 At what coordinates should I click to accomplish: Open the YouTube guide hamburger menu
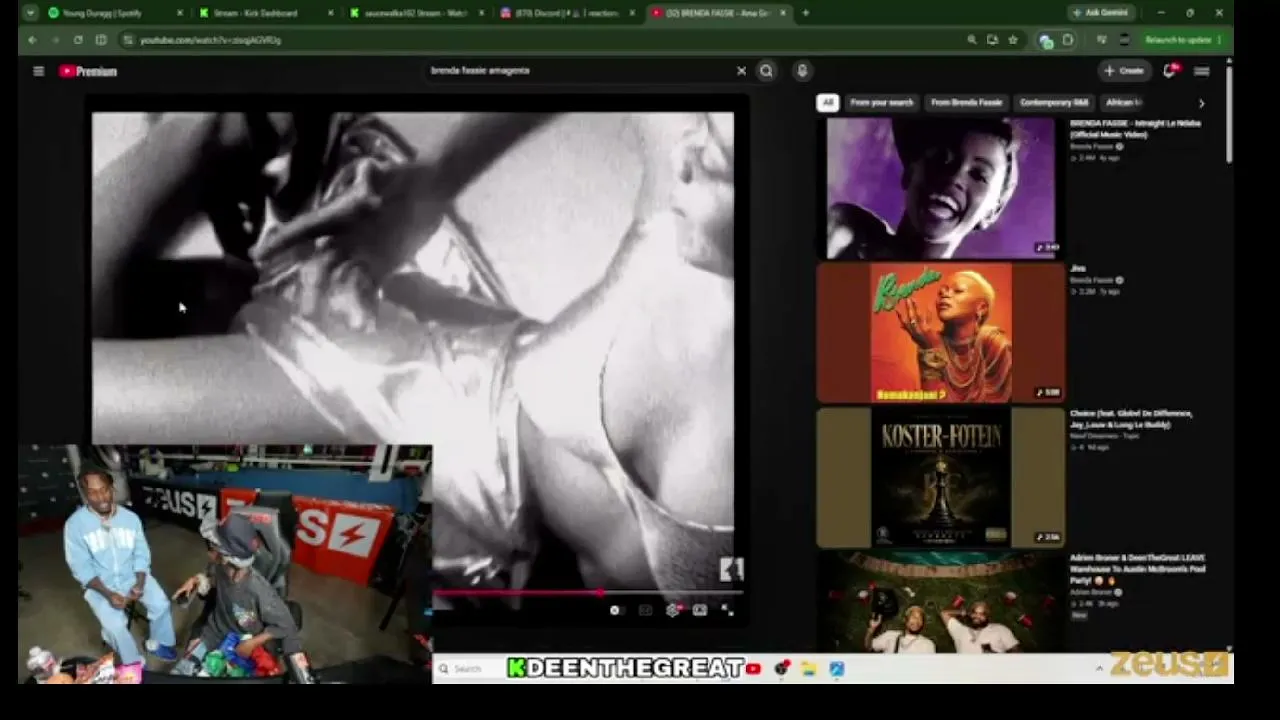coord(38,71)
